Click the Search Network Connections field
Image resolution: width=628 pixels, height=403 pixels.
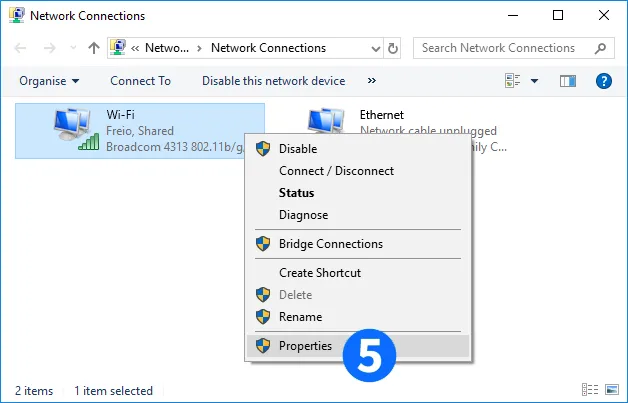point(513,48)
